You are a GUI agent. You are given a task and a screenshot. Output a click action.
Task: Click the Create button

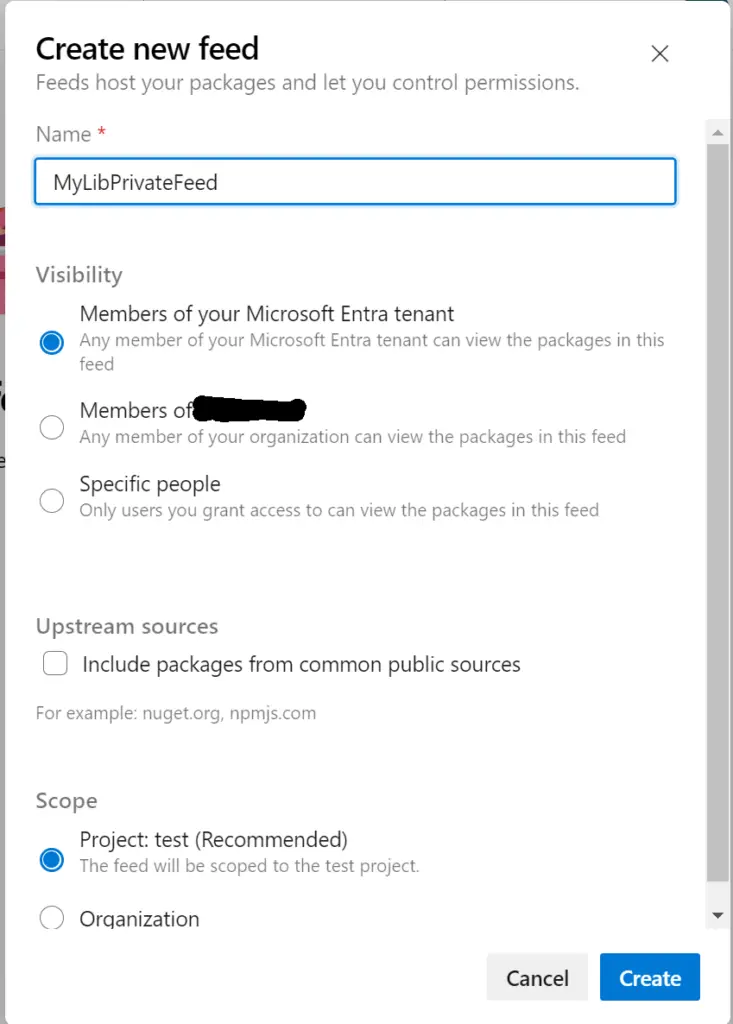click(x=650, y=977)
